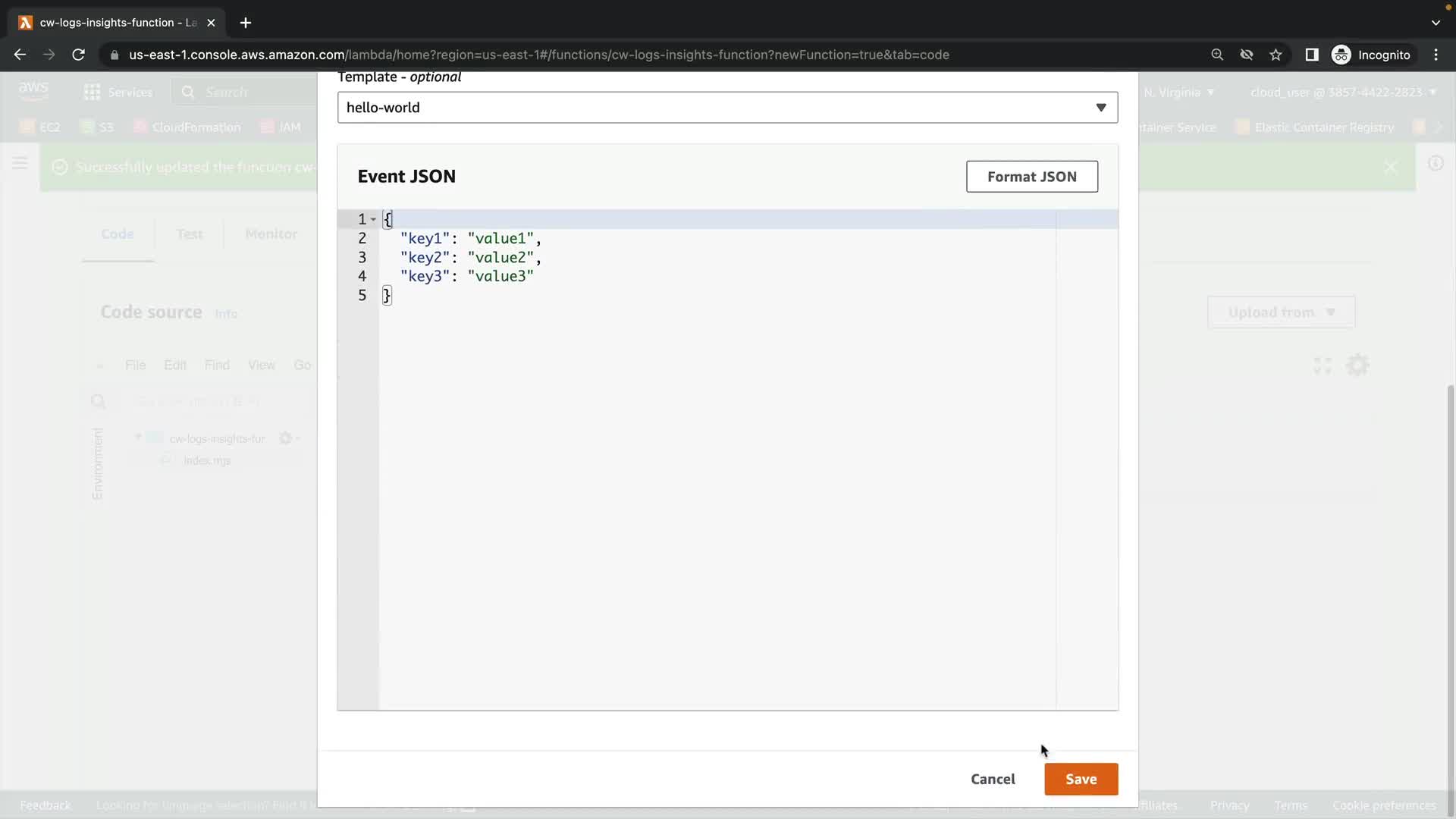Screen dimensions: 1456x819
Task: Collapse JSON fold arrow on line 1
Action: pos(373,219)
